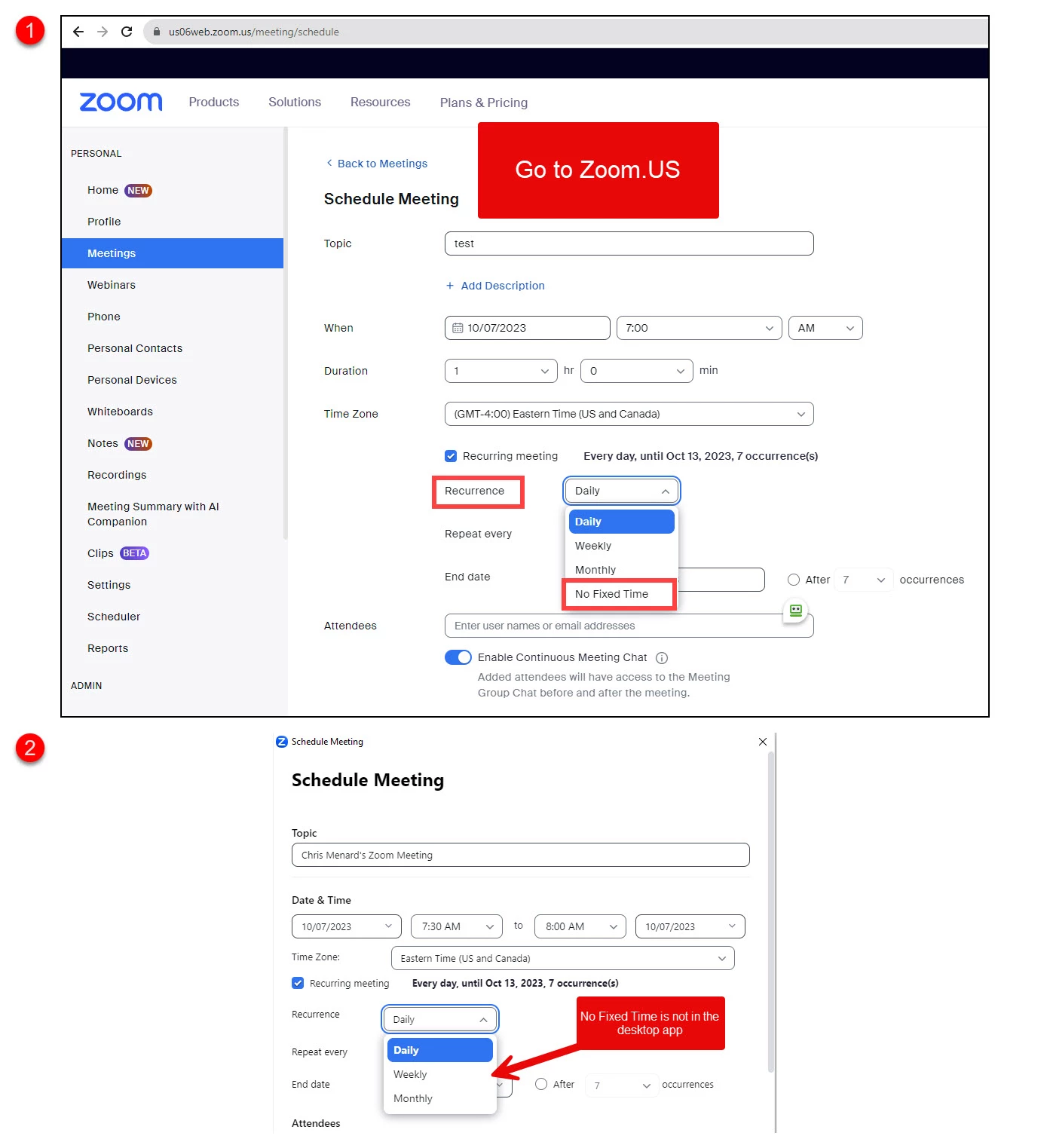
Task: Click the Zoom app icon in desktop dialog title
Action: pos(282,742)
